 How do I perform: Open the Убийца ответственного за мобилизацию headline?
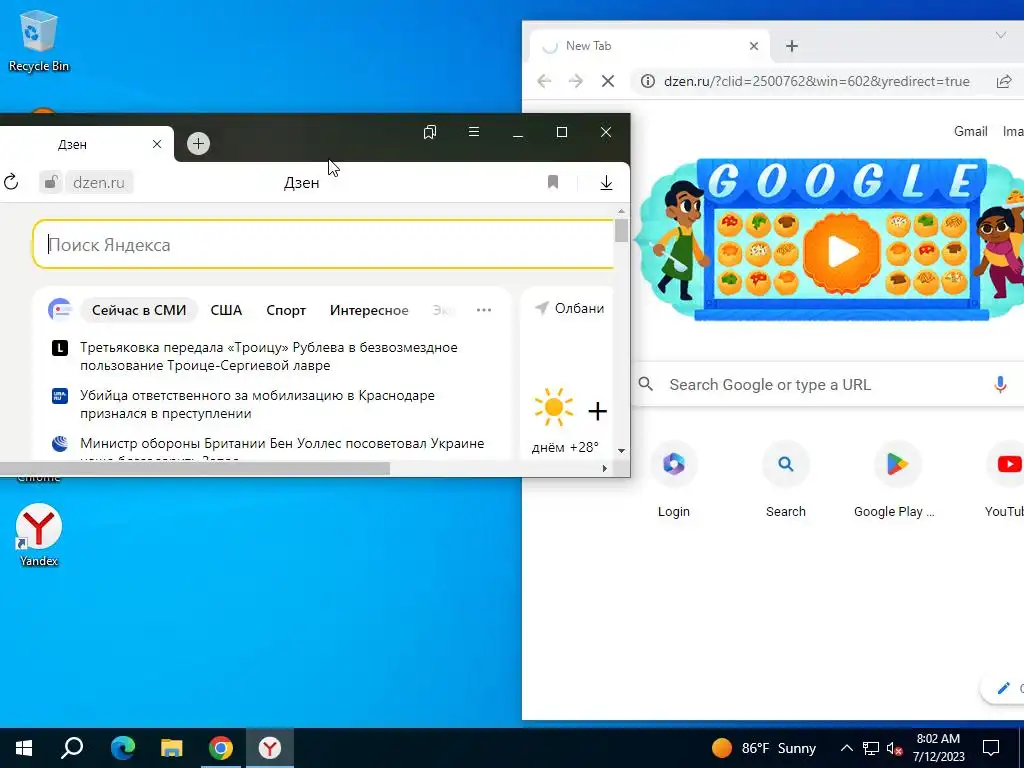[x=257, y=404]
